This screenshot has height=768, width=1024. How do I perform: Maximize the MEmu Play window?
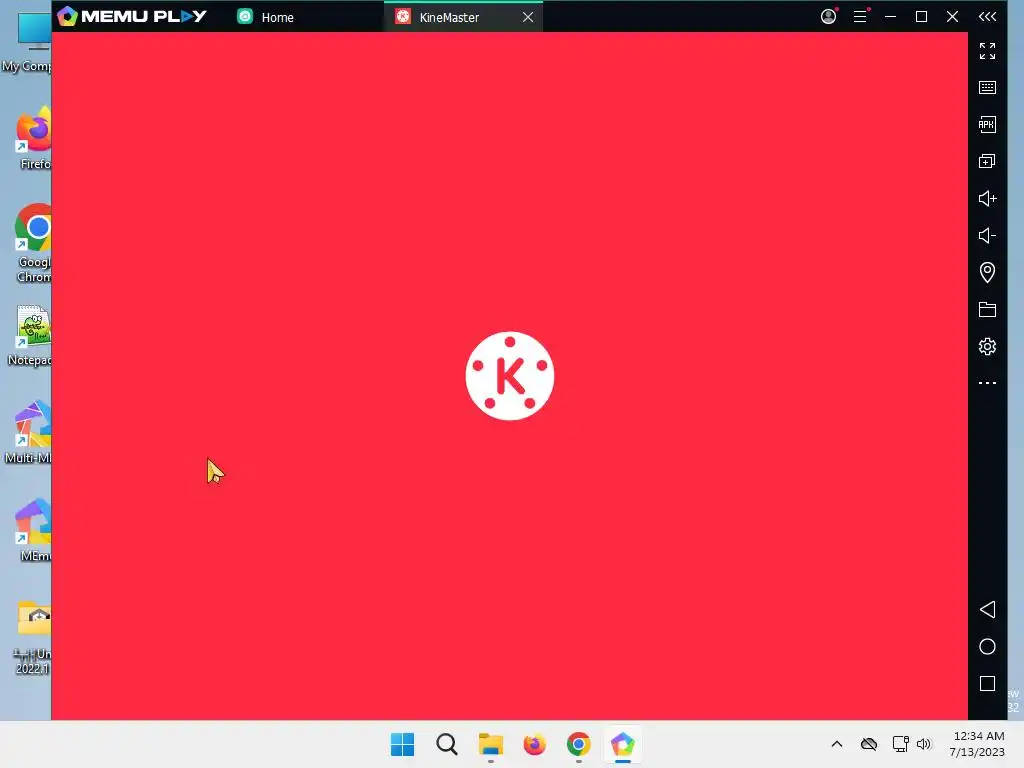921,16
